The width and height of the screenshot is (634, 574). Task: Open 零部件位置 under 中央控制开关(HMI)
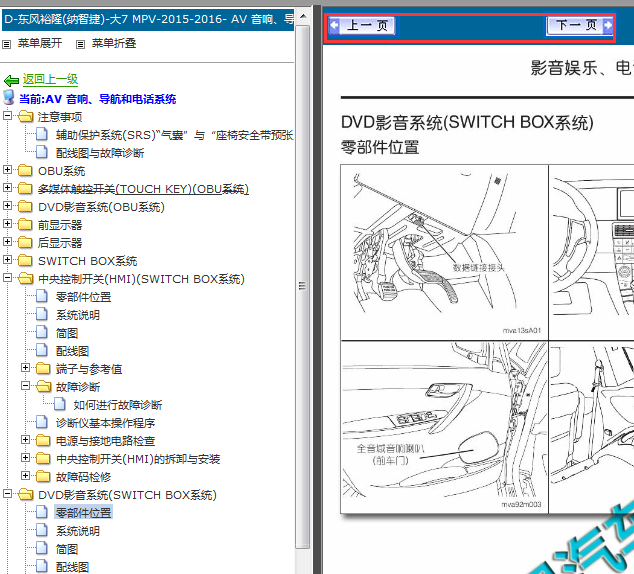[x=83, y=297]
